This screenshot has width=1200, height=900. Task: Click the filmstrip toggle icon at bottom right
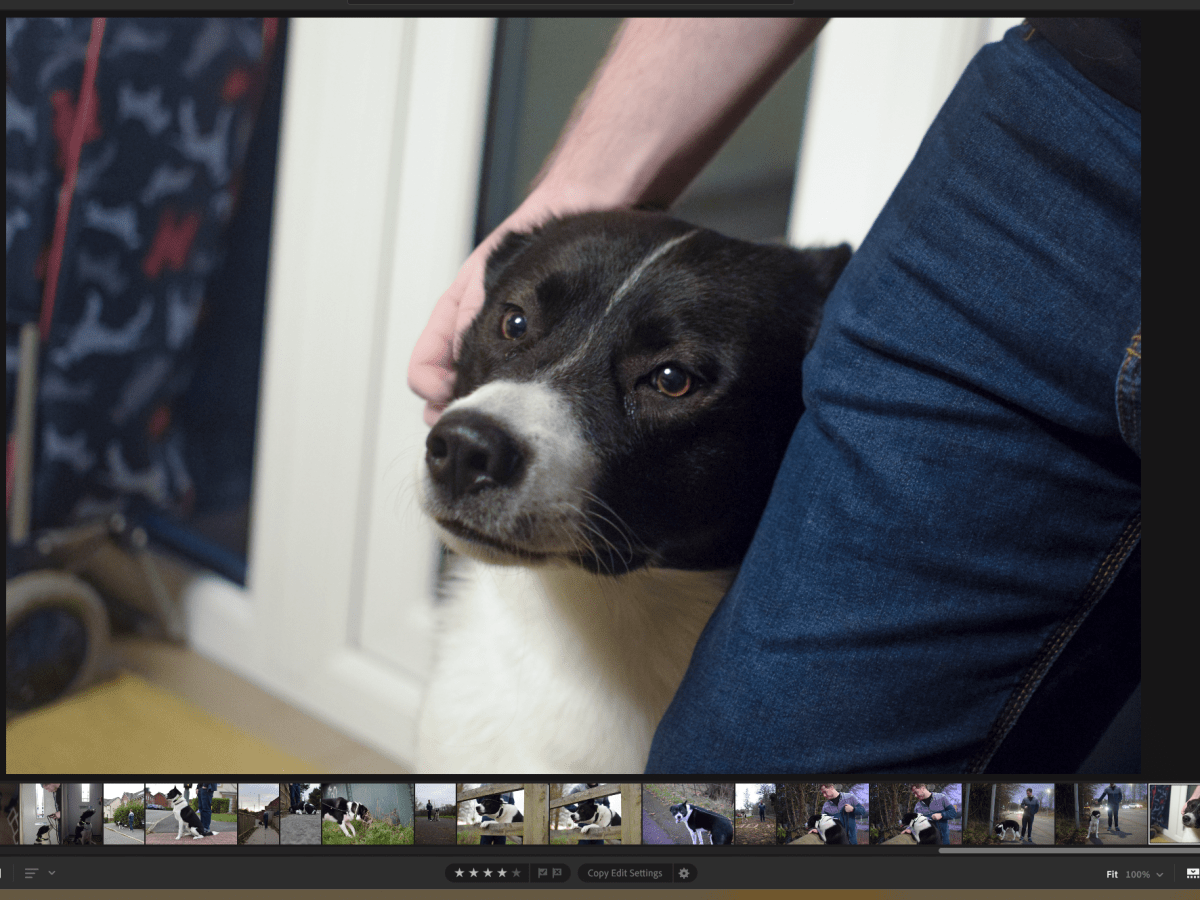(1190, 872)
